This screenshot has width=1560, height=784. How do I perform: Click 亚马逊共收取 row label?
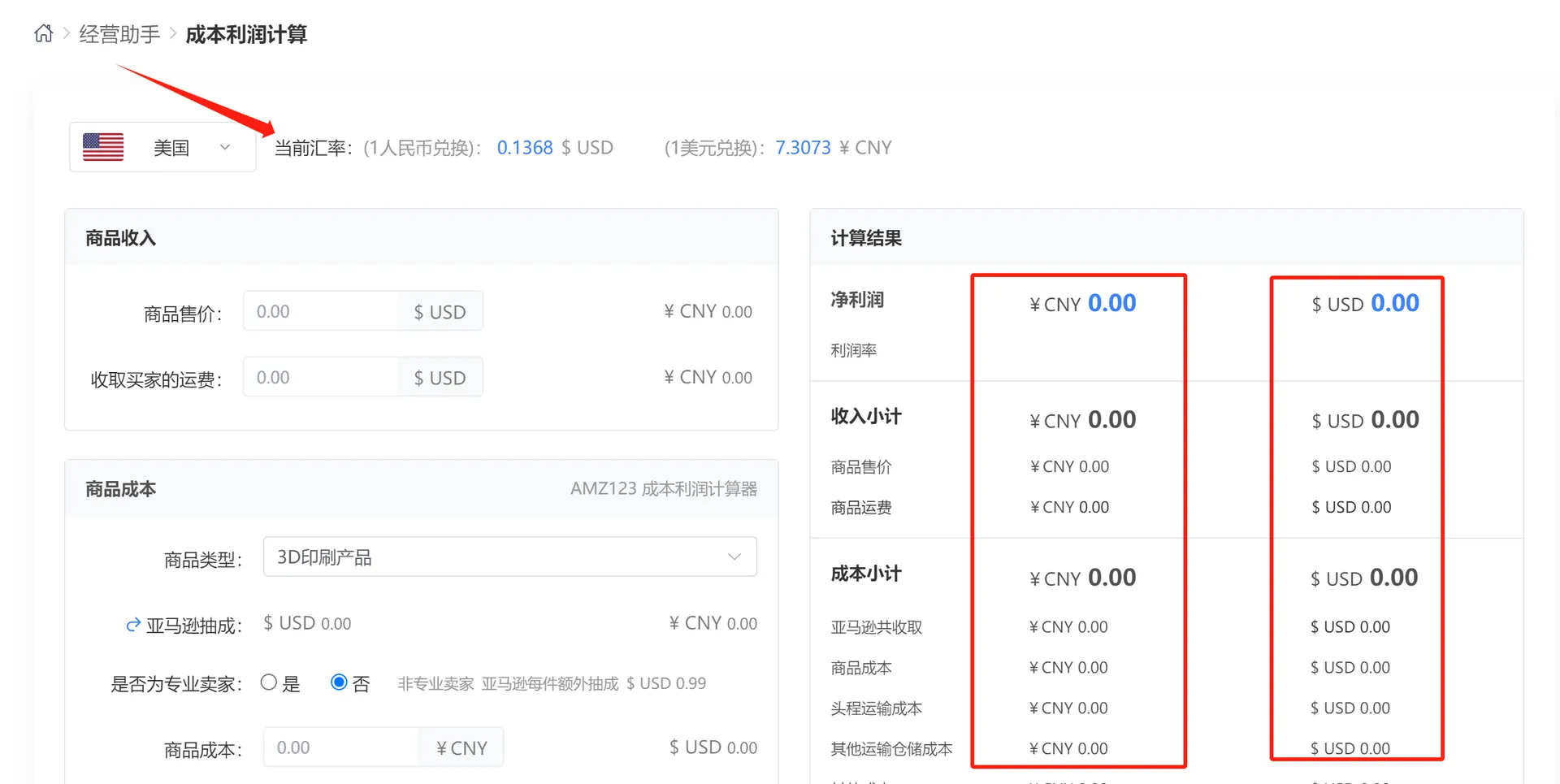point(876,627)
